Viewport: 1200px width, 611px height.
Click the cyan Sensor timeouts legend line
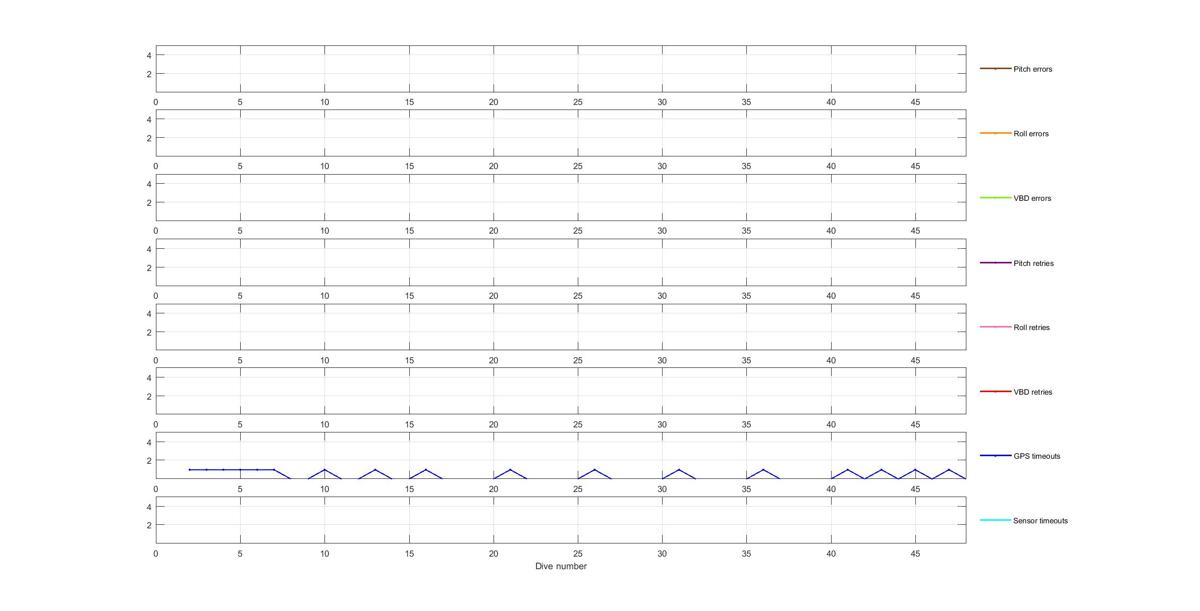[x=995, y=520]
